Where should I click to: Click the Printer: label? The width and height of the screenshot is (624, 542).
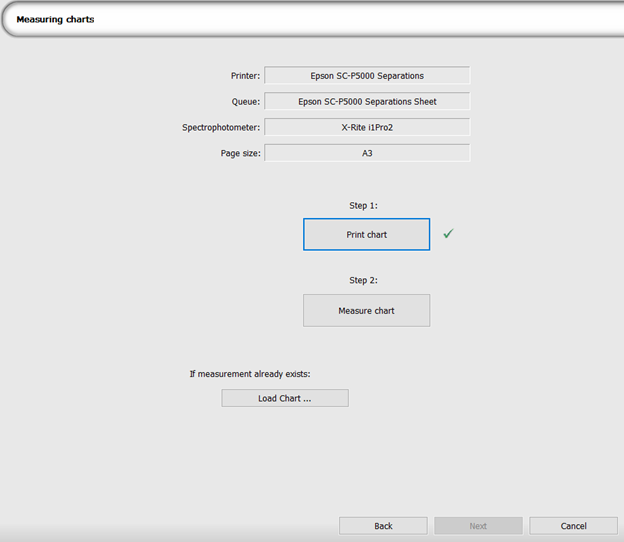coord(246,75)
